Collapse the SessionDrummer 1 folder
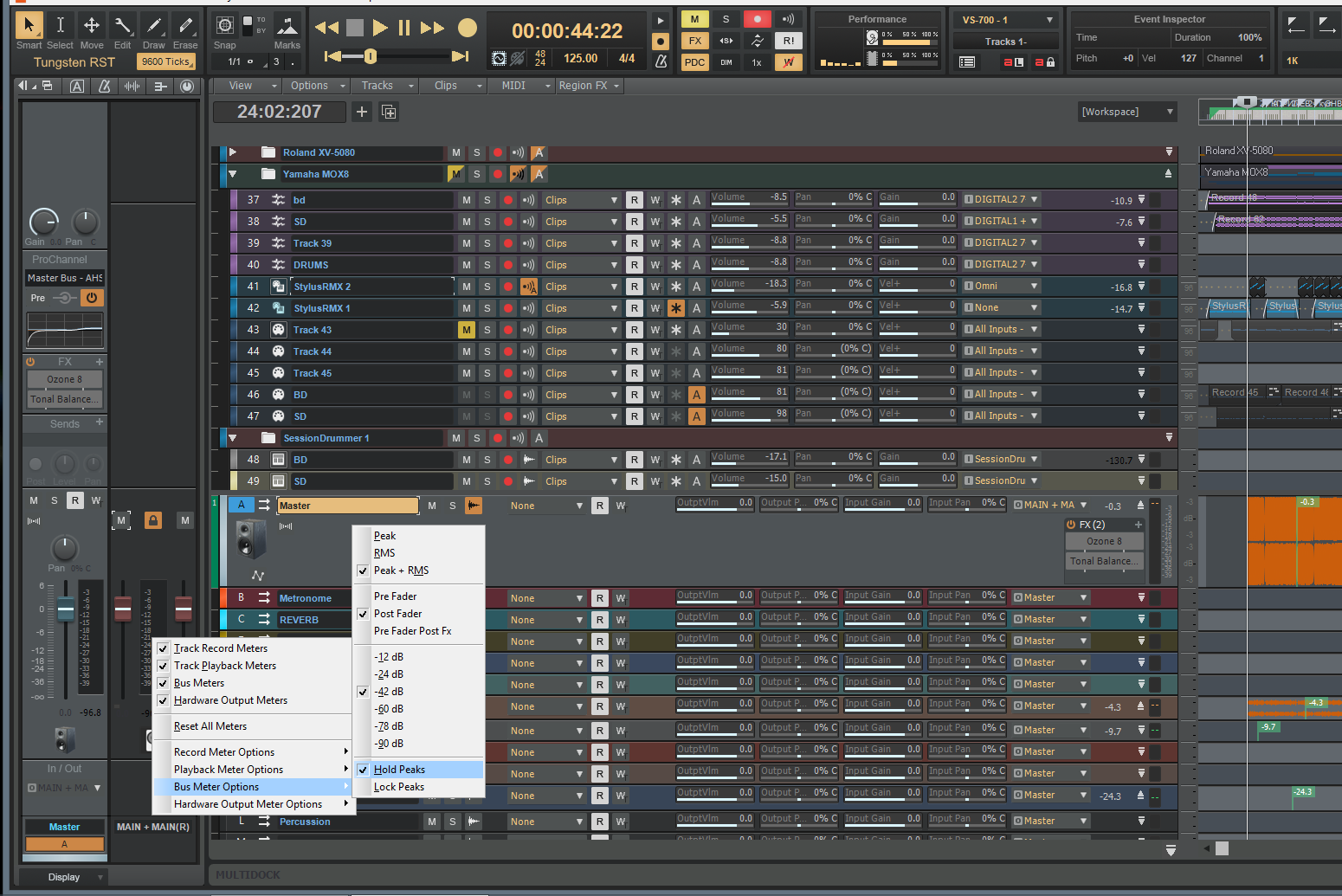Viewport: 1342px width, 896px height. click(x=233, y=438)
